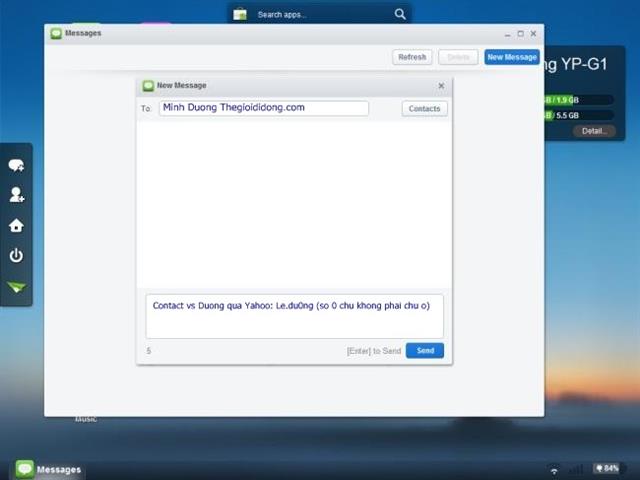Close the New Message dialog
Viewport: 640px width, 480px height.
pyautogui.click(x=441, y=86)
